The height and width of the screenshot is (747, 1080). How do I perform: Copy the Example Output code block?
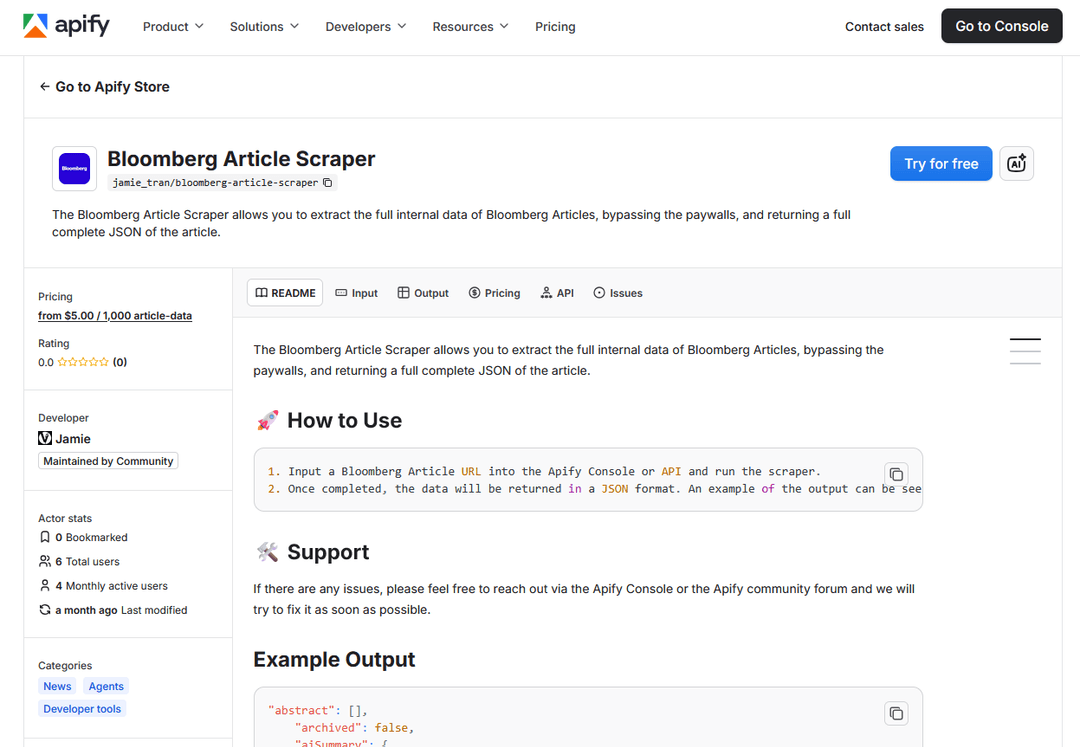click(x=896, y=713)
